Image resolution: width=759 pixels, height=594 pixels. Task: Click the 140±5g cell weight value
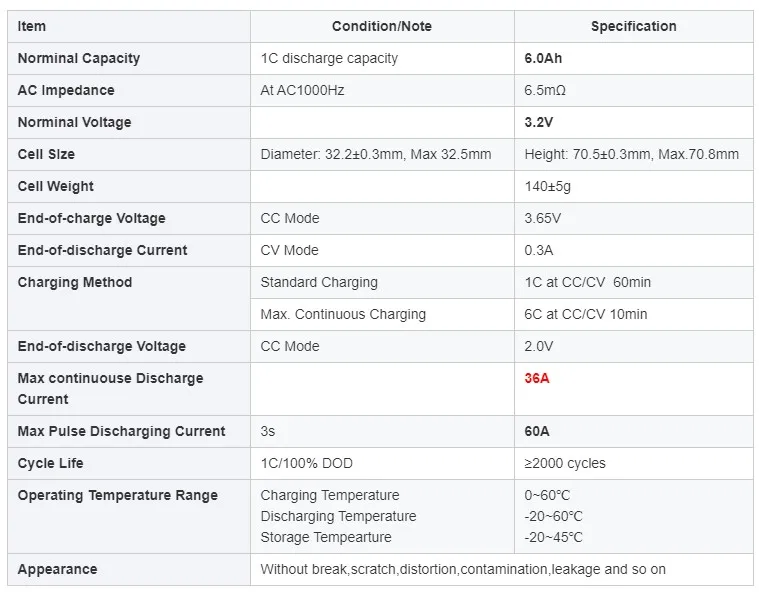pyautogui.click(x=548, y=186)
